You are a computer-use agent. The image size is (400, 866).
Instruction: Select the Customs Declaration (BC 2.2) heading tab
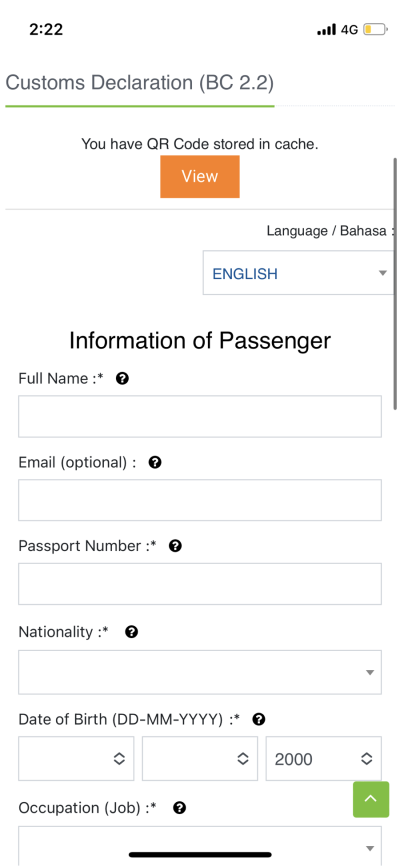140,83
